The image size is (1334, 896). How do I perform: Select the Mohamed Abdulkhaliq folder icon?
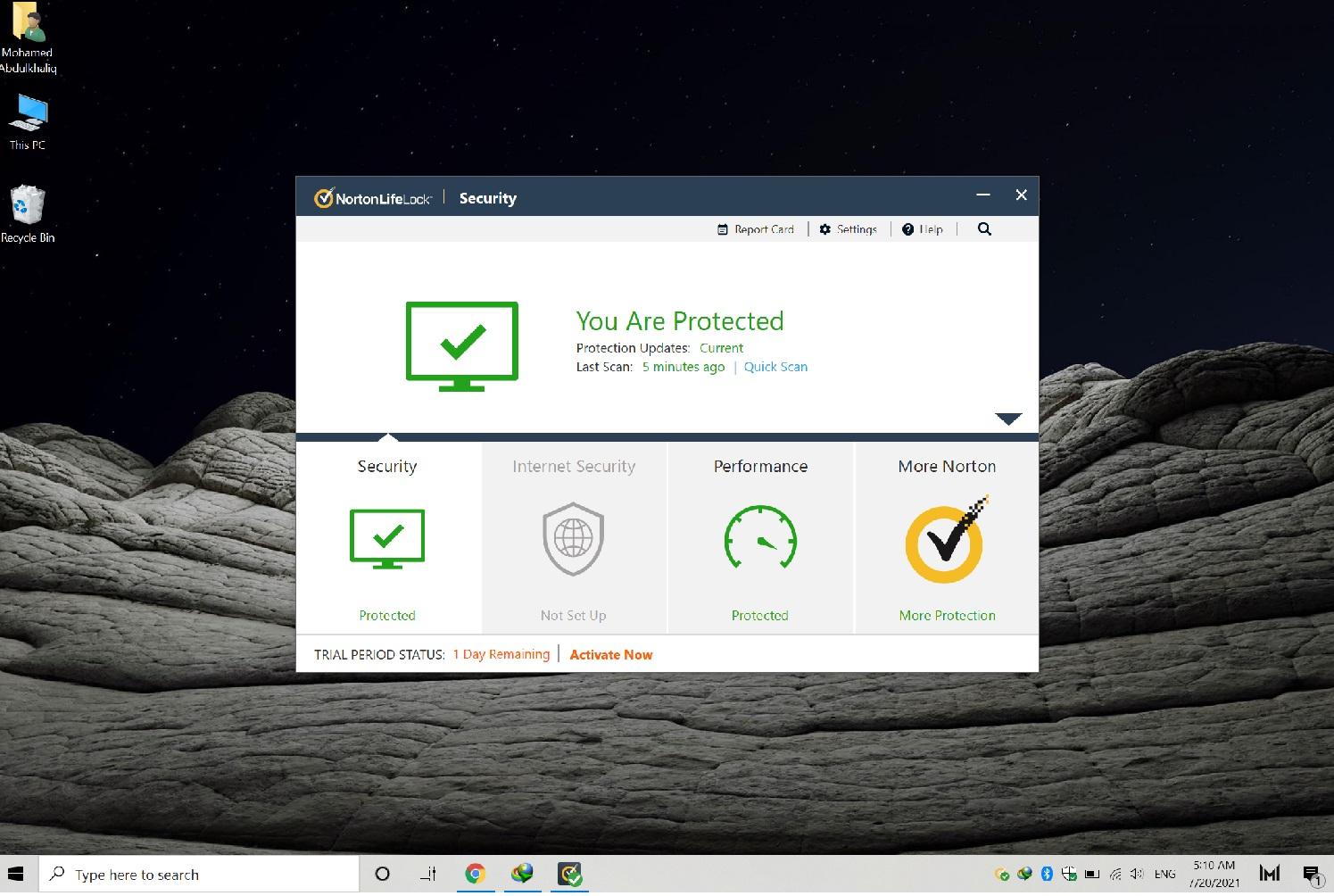28,37
